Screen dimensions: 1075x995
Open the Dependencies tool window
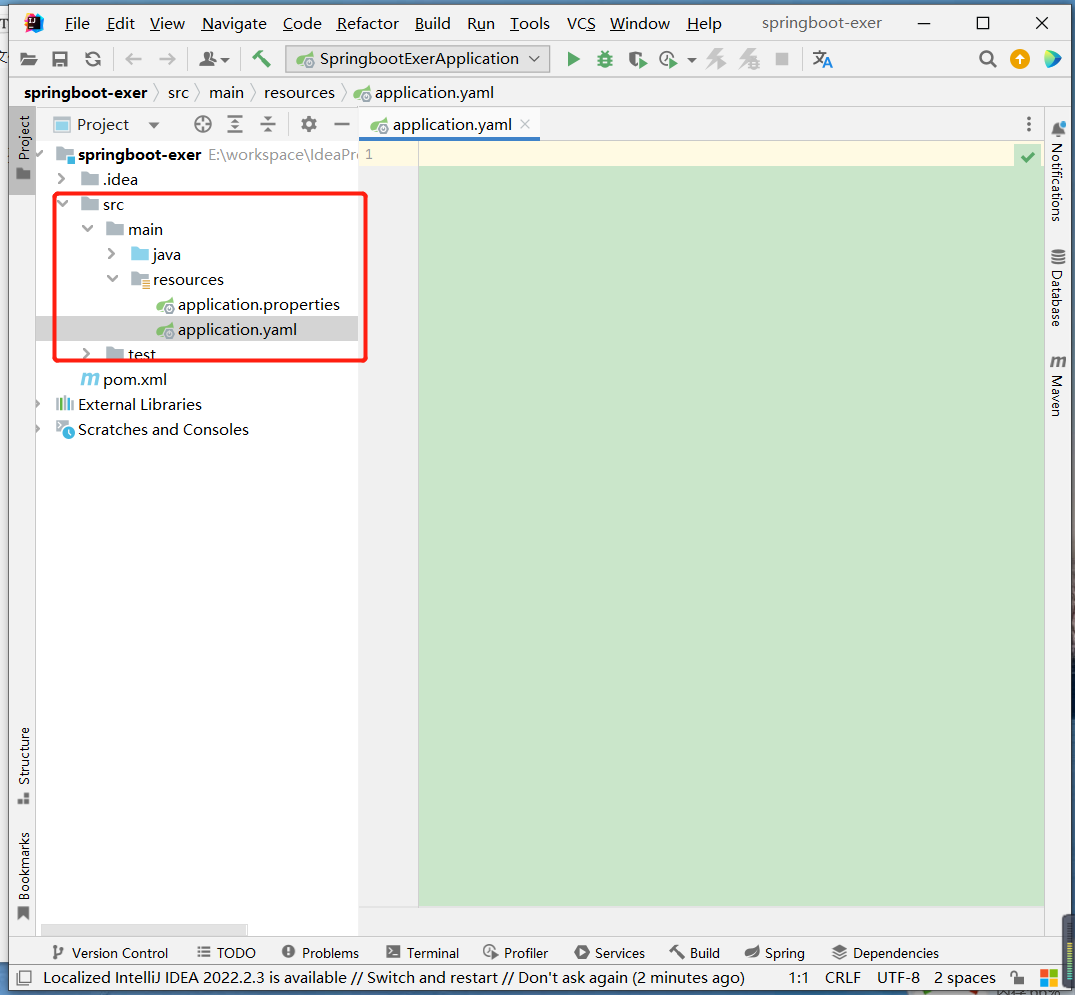(x=885, y=952)
